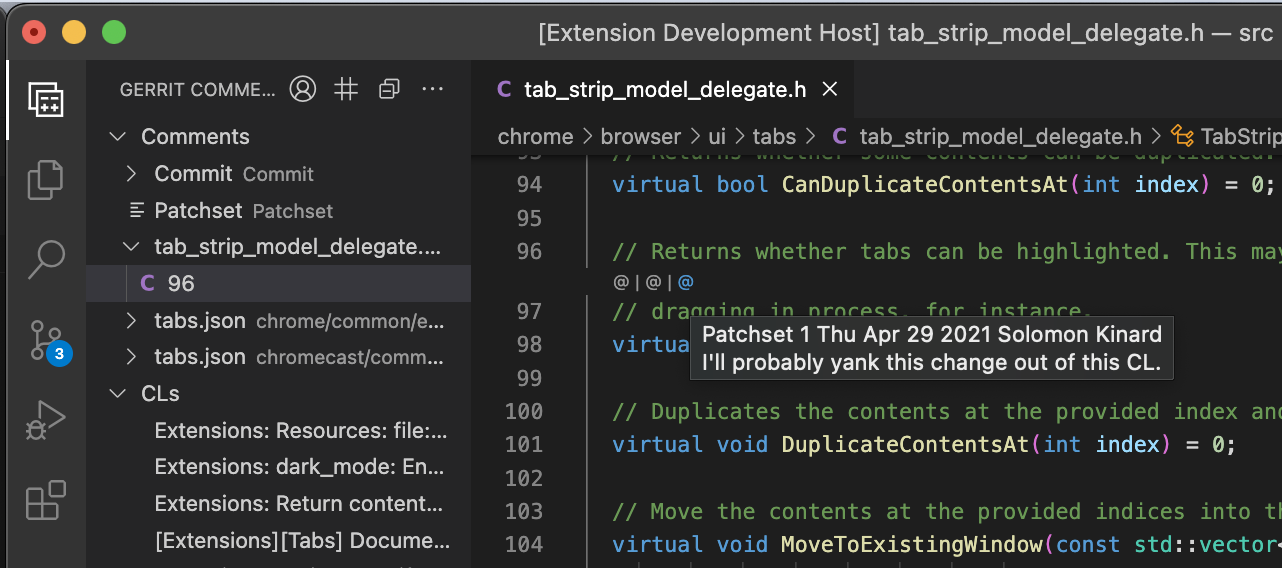Open the Search magnifier icon
Screen dimensions: 1282x568
point(45,259)
